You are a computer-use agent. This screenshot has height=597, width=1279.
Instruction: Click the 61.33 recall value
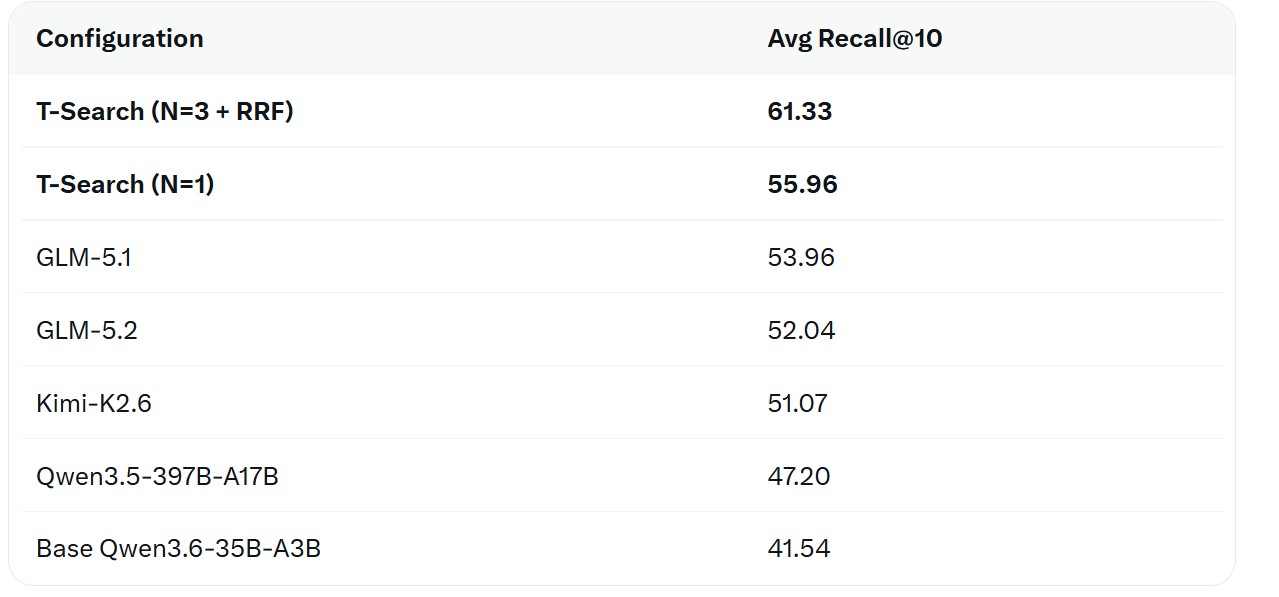800,112
